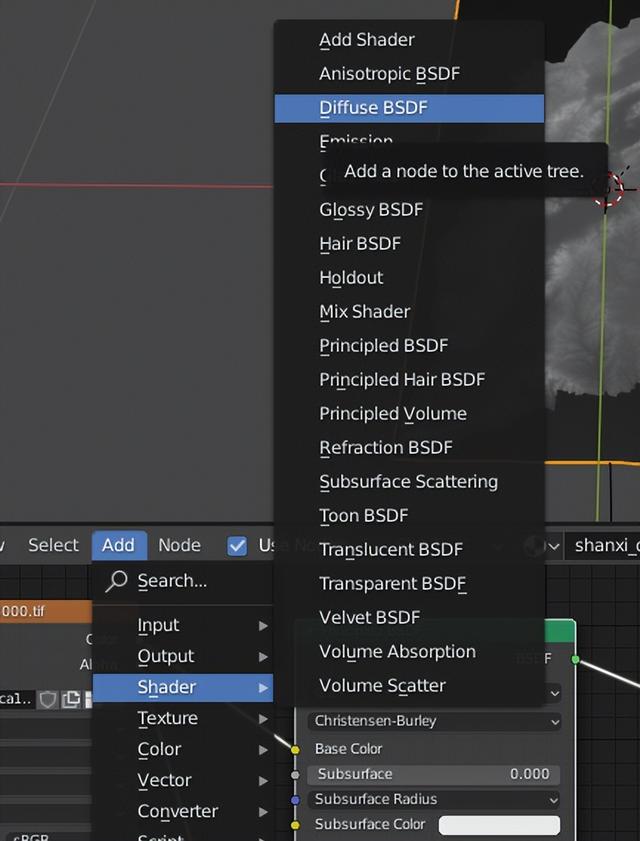The width and height of the screenshot is (640, 841).
Task: Open the Node menu in the node editor header
Action: click(x=180, y=545)
